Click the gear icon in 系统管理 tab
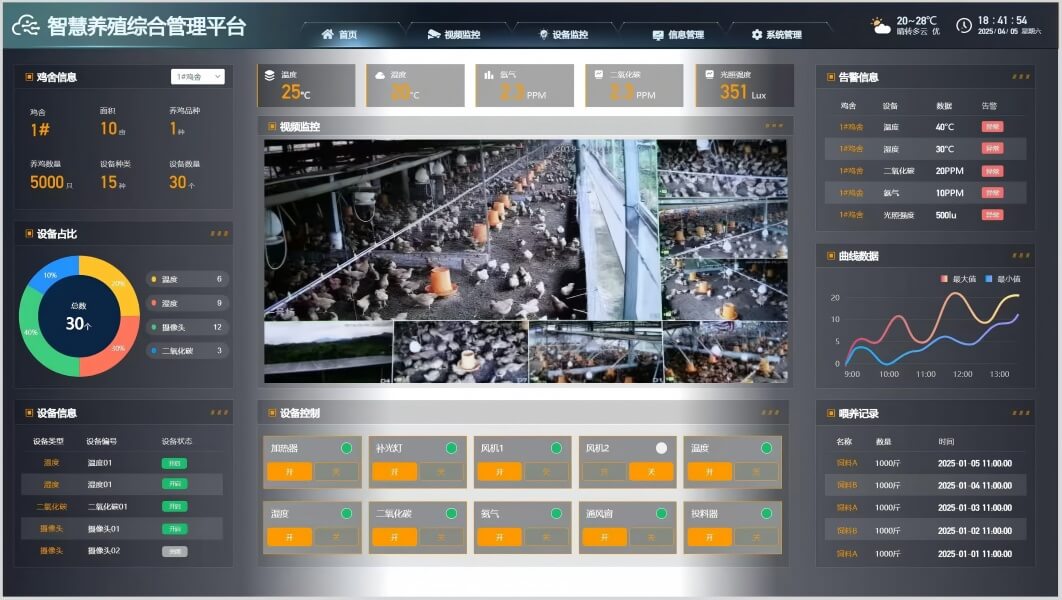 pyautogui.click(x=756, y=35)
